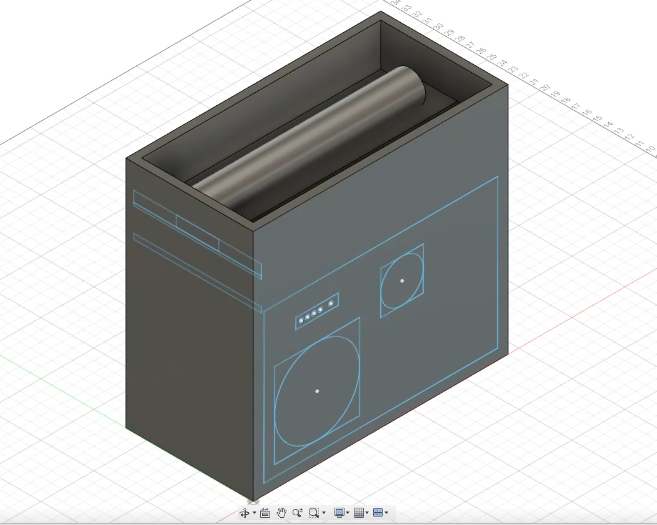Select the Orbit navigation tool

245,513
